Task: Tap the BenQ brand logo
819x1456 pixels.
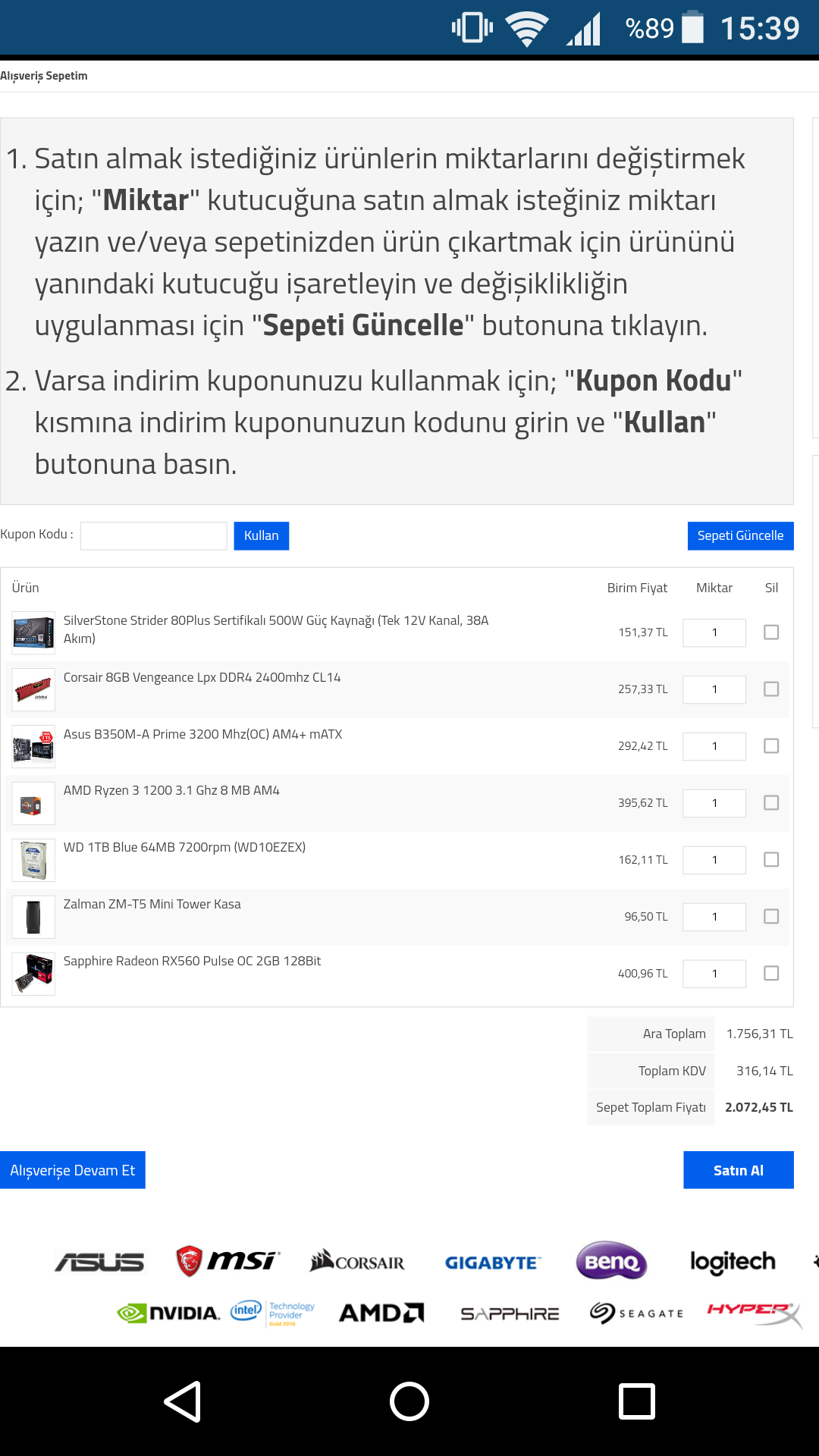Action: point(611,1261)
